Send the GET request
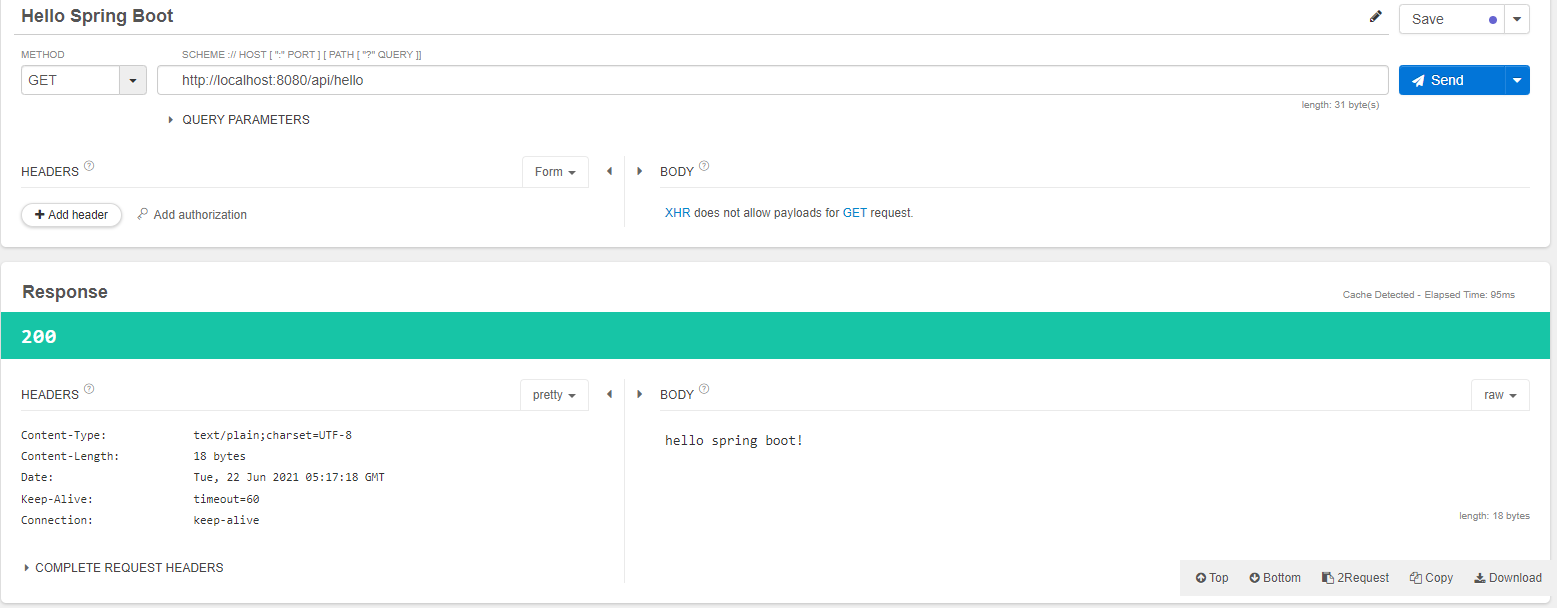 coord(1451,81)
